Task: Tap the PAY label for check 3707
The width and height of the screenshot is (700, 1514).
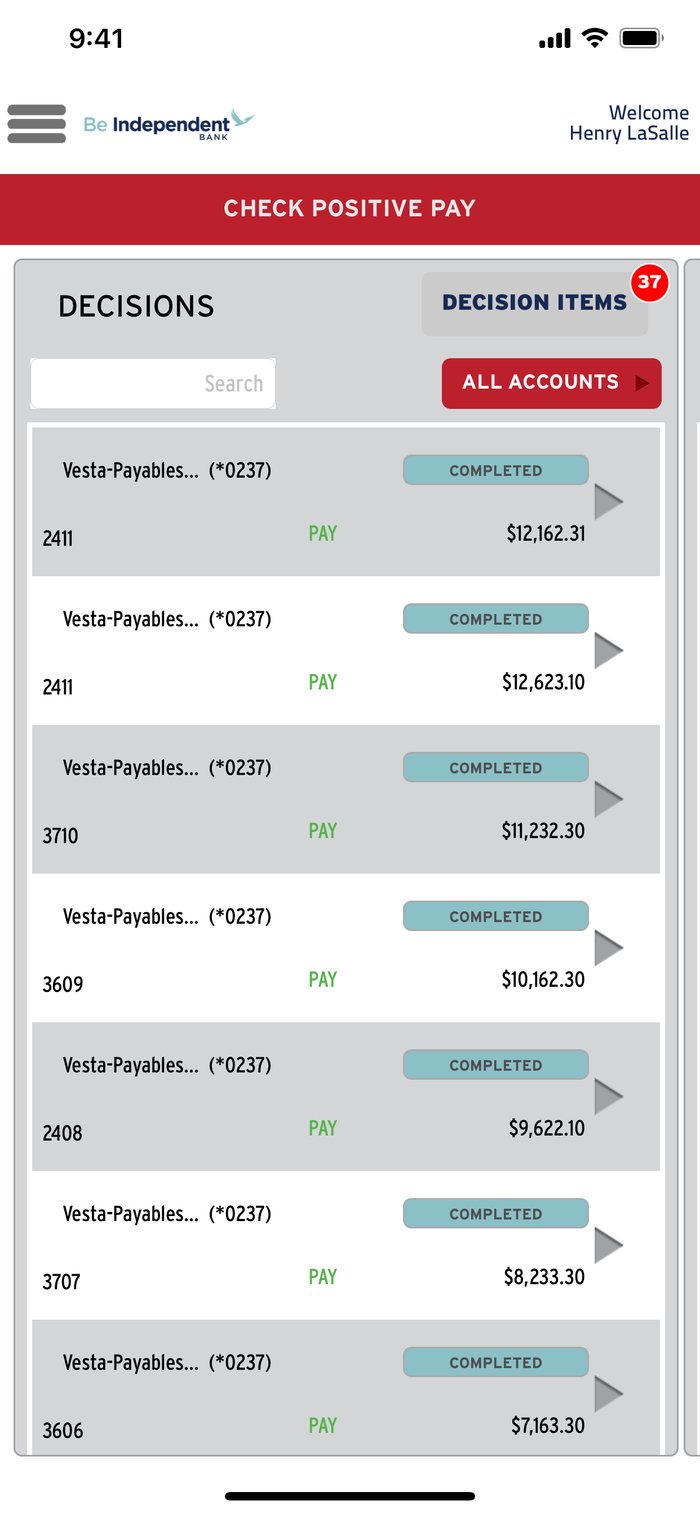Action: point(322,1276)
